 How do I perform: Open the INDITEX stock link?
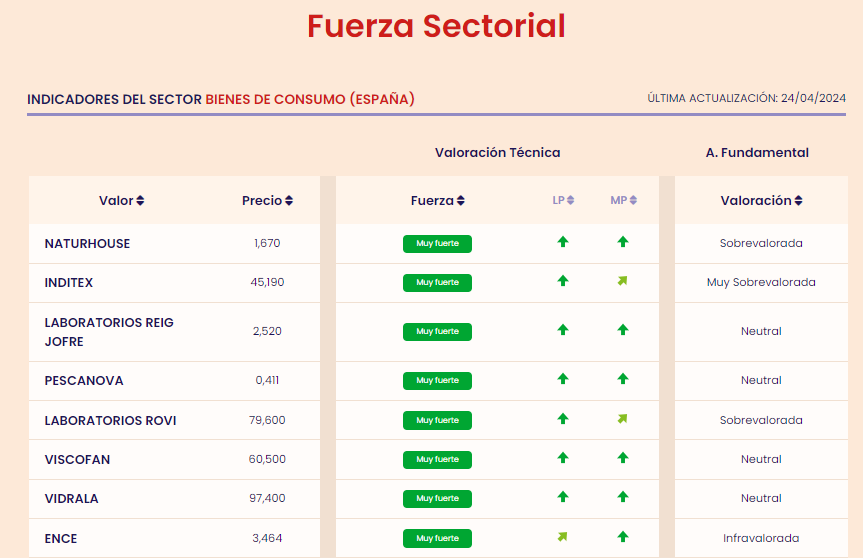(x=69, y=283)
